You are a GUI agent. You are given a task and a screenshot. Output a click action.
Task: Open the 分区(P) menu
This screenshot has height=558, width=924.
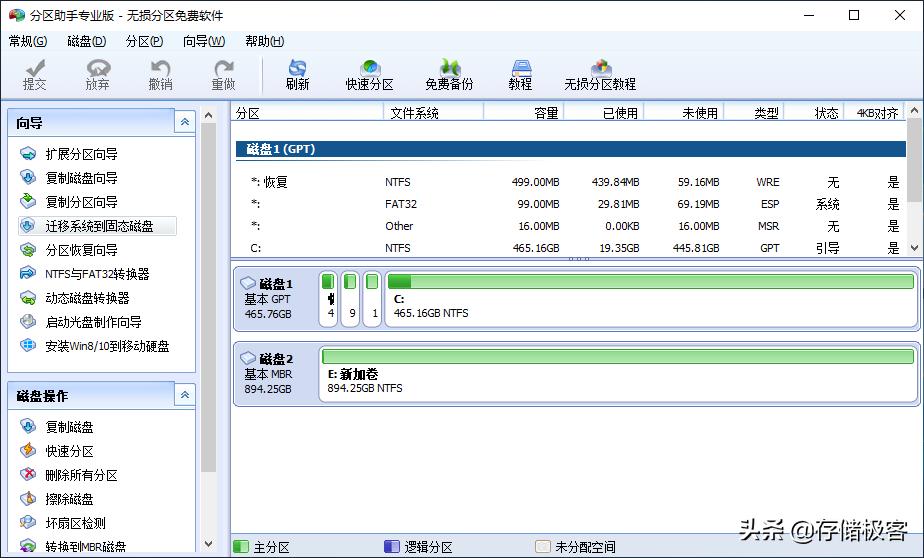144,41
